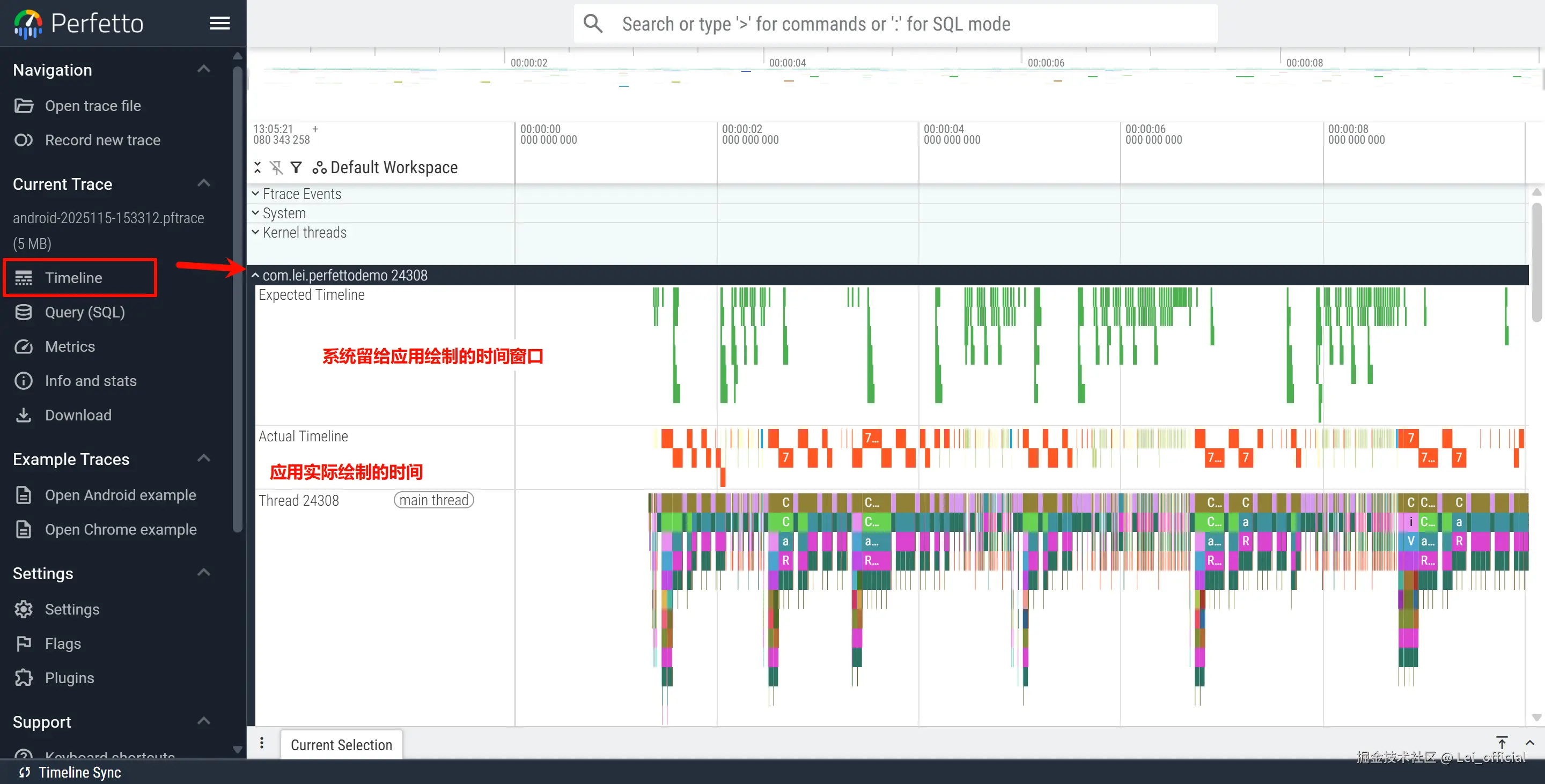Click Open Android example link
This screenshot has height=784, width=1545.
(x=121, y=495)
